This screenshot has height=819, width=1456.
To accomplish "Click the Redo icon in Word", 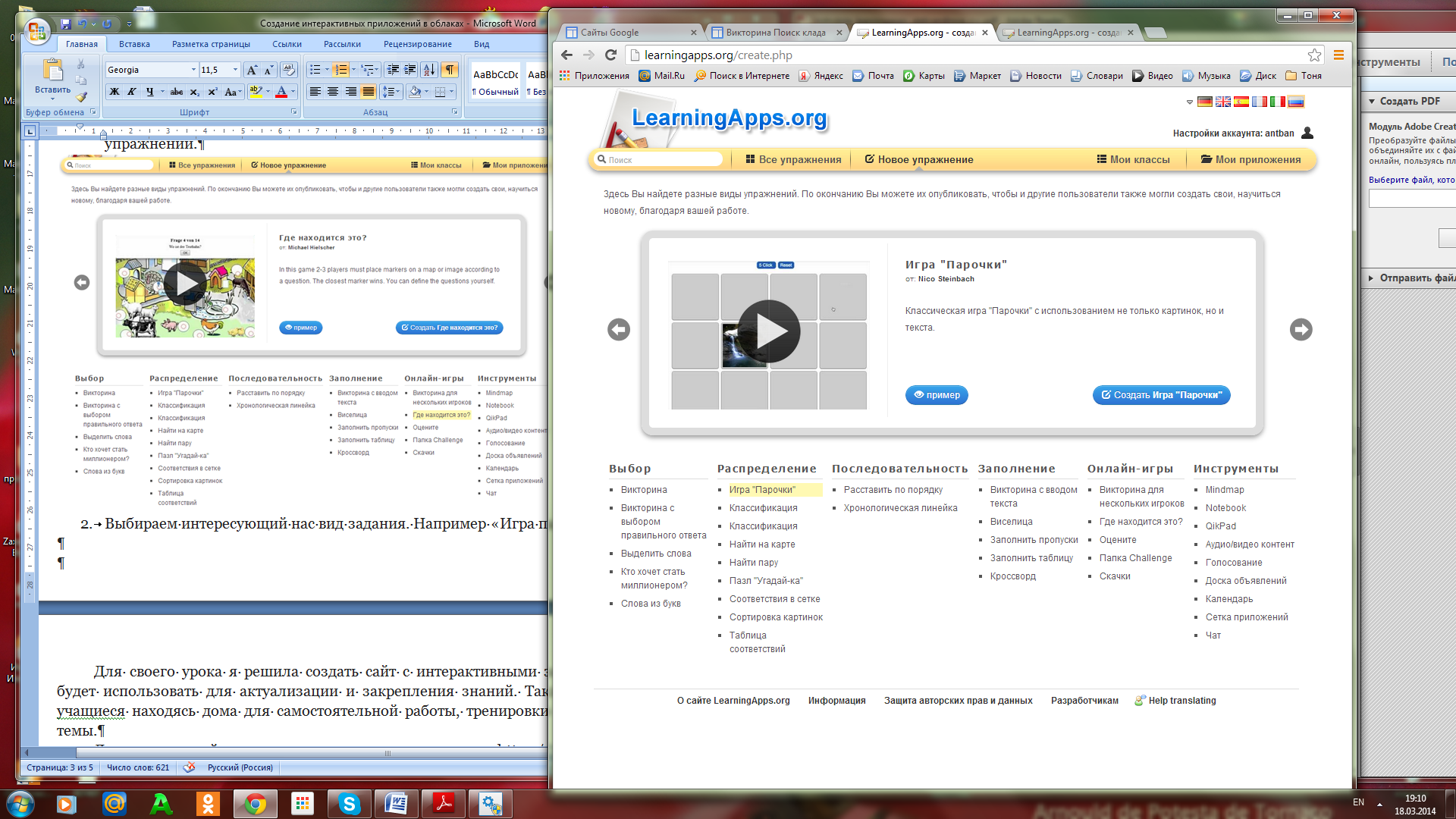I will pos(107,24).
